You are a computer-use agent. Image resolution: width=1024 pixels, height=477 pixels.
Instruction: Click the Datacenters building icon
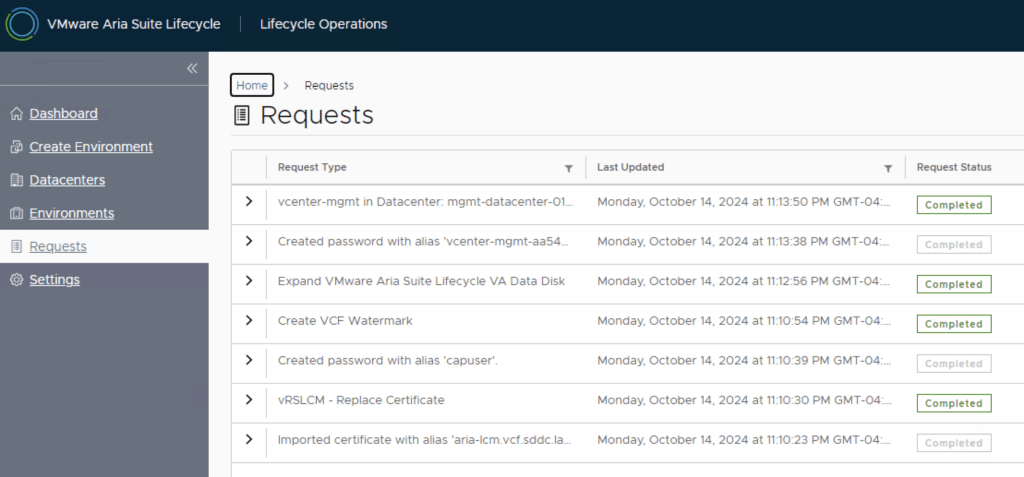coord(16,180)
